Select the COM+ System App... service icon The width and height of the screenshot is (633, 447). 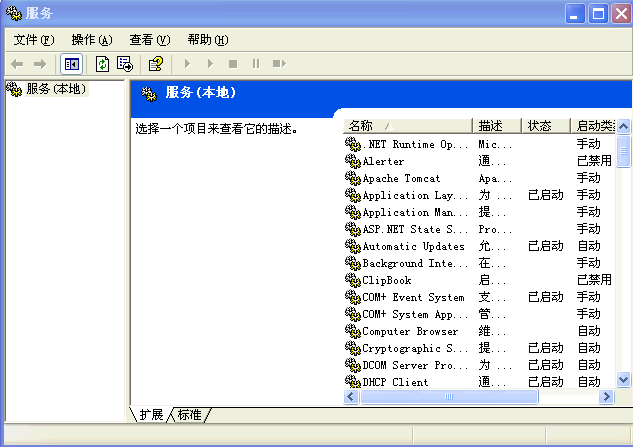click(x=352, y=314)
